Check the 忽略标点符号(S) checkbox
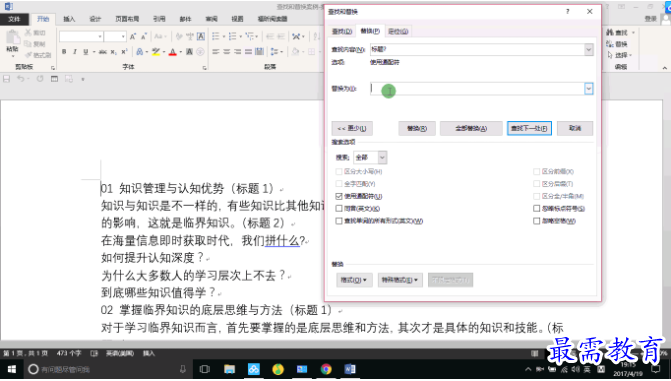This screenshot has width=671, height=381. pos(536,209)
